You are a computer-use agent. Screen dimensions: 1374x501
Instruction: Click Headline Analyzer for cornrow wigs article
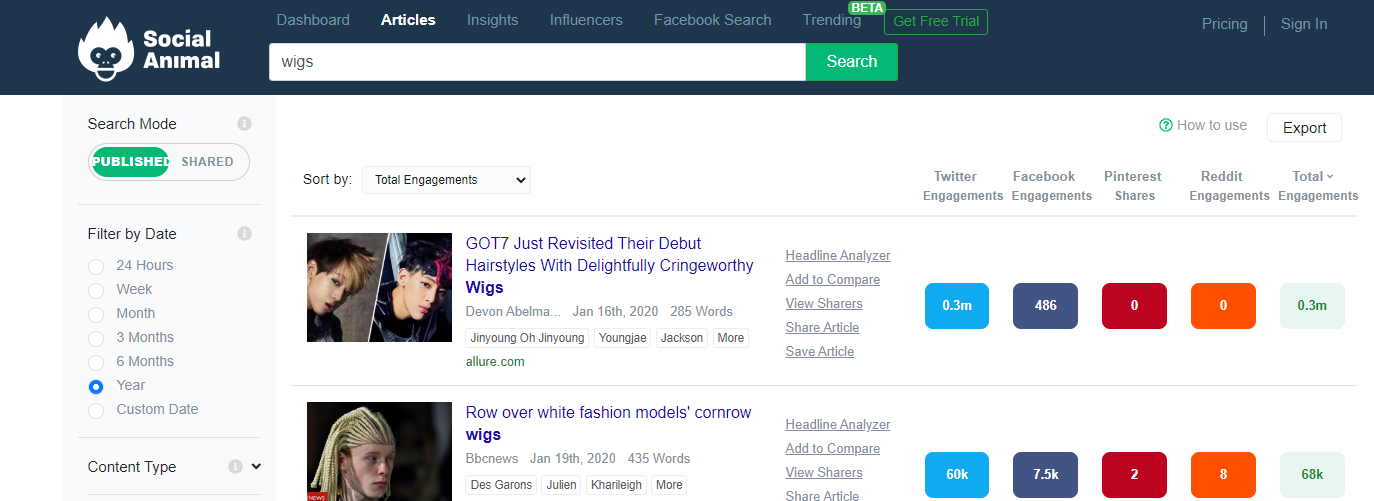point(838,425)
